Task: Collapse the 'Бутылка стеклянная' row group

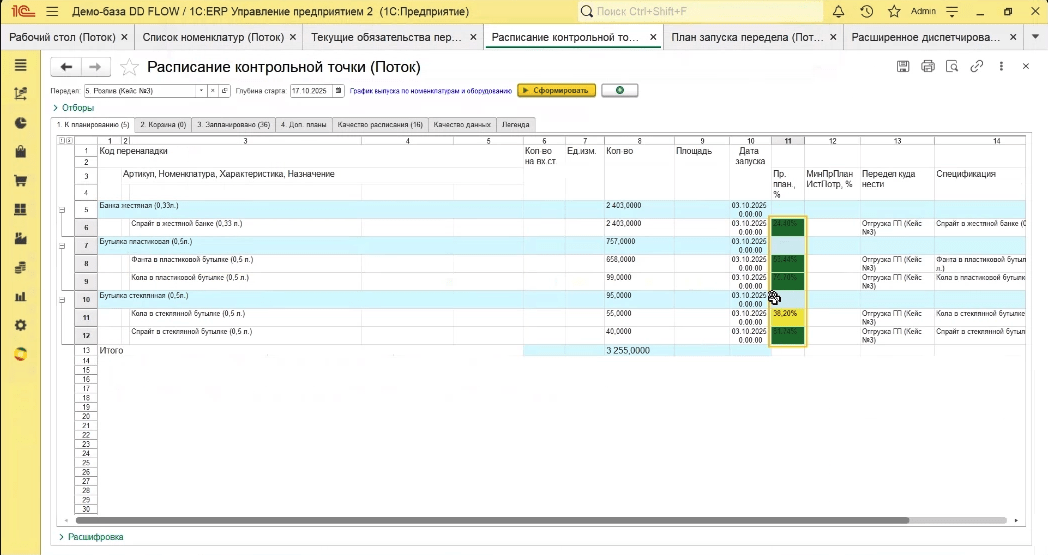Action: click(62, 300)
